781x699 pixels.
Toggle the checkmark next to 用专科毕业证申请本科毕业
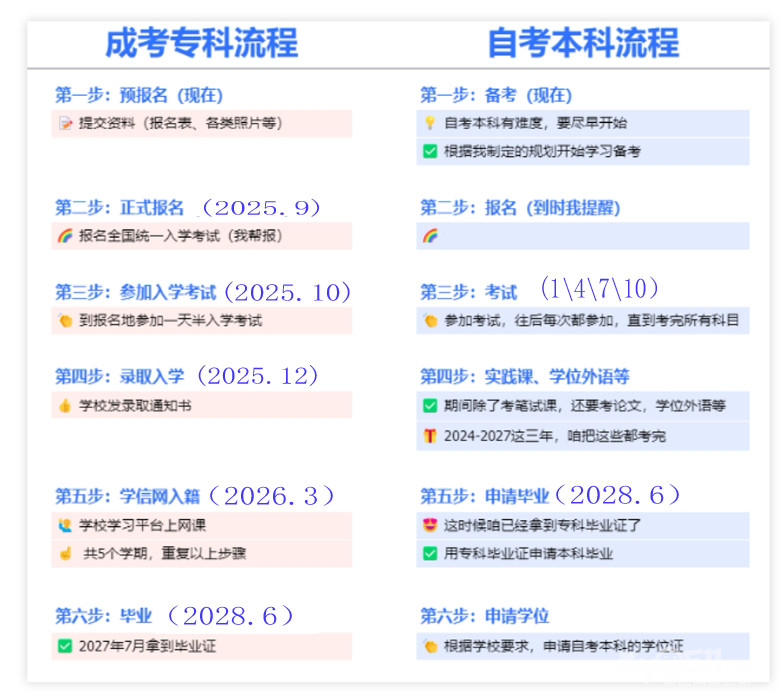click(x=430, y=553)
